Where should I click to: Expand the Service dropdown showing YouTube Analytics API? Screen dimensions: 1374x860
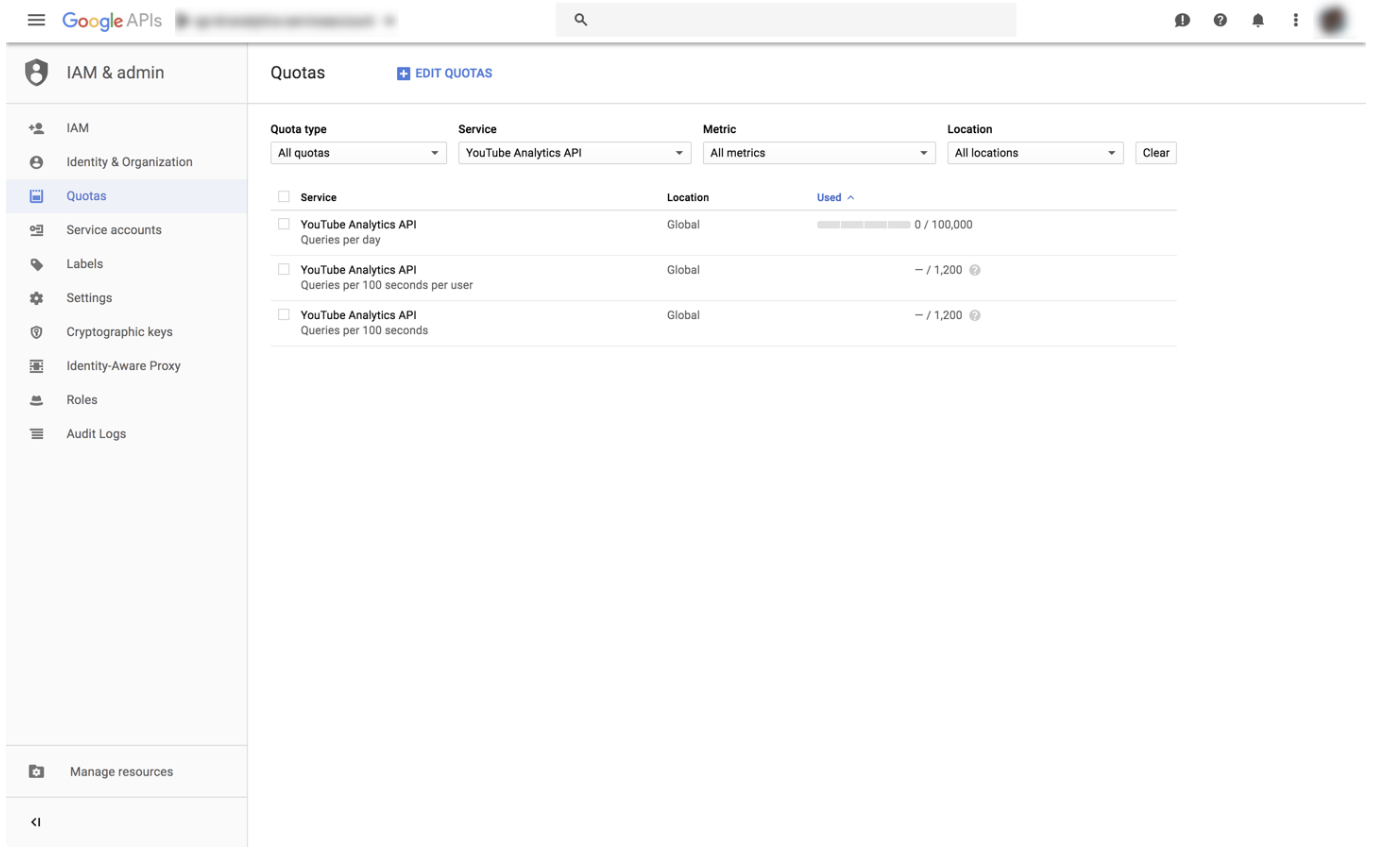click(x=574, y=153)
